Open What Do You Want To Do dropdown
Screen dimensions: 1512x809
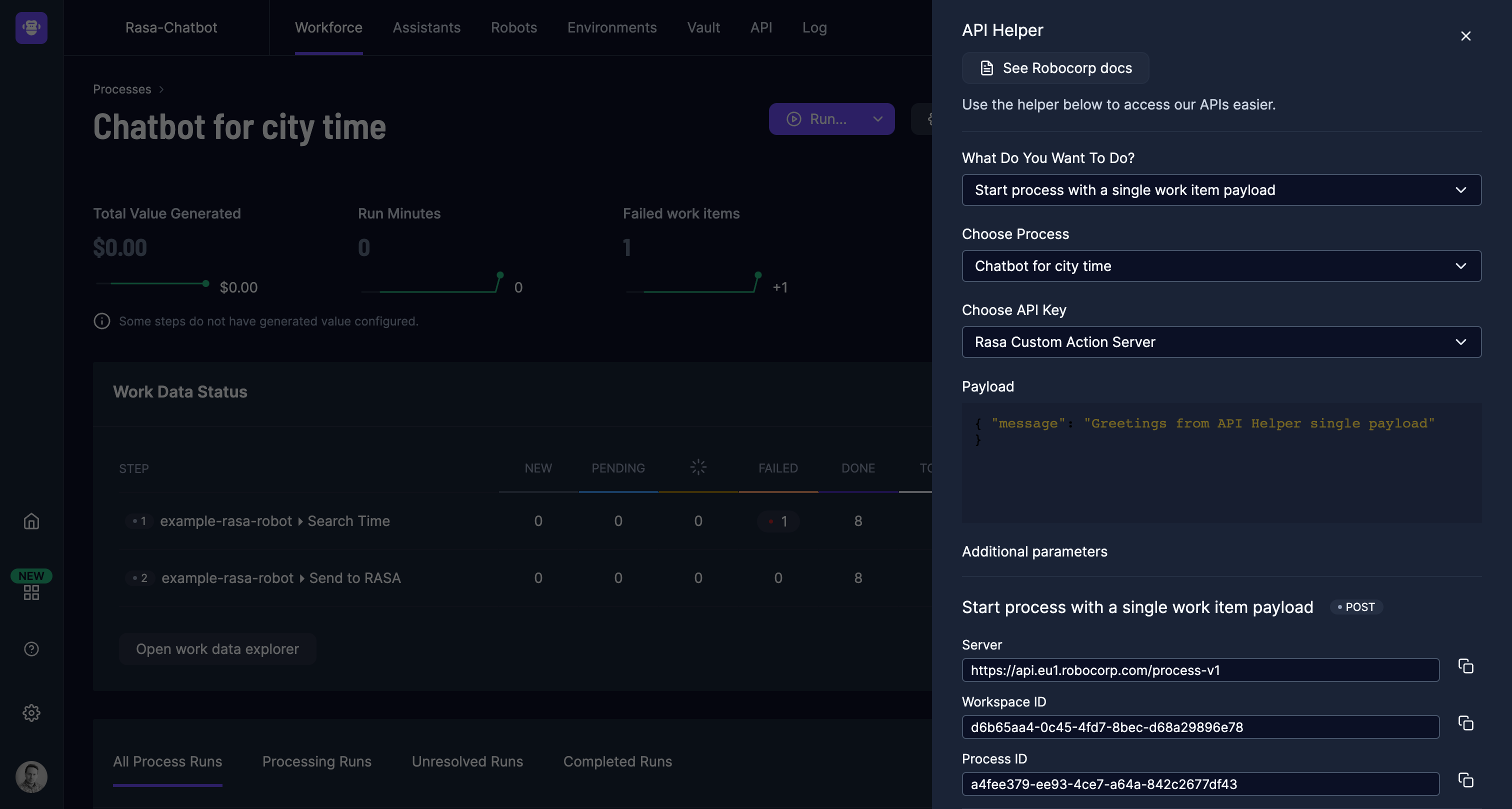click(1221, 190)
